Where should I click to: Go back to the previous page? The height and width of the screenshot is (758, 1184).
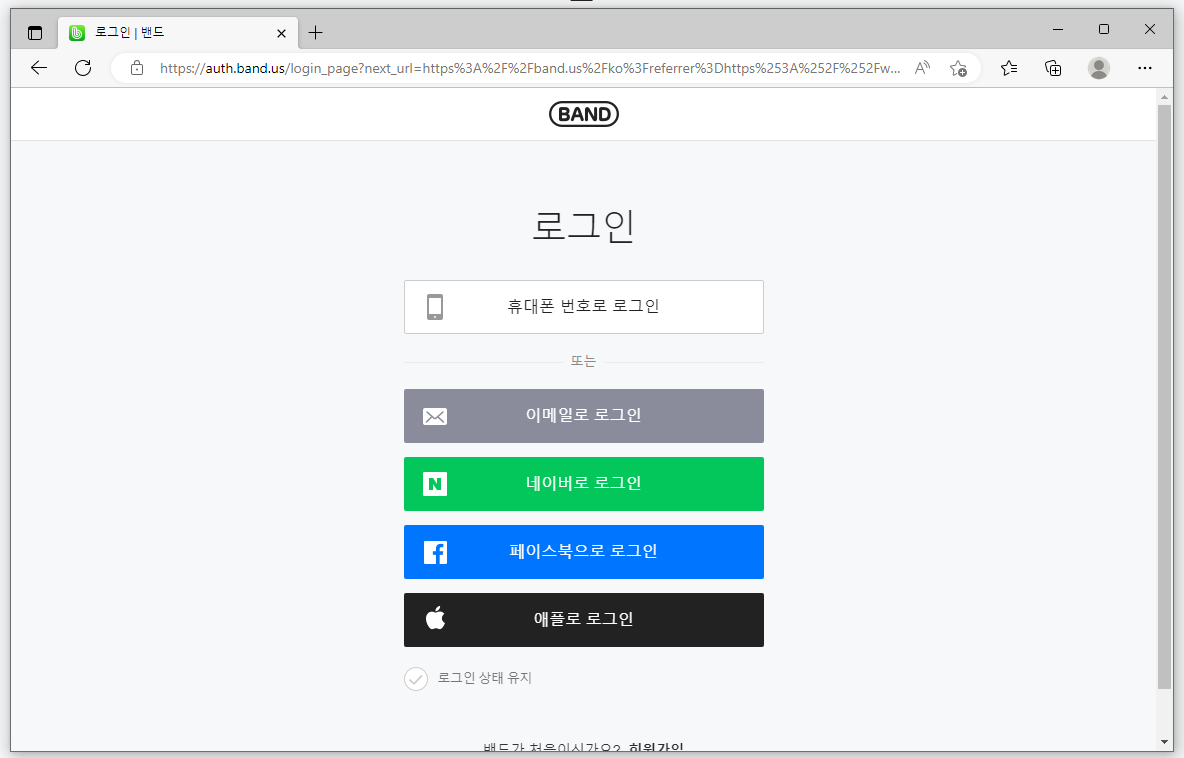pyautogui.click(x=39, y=68)
